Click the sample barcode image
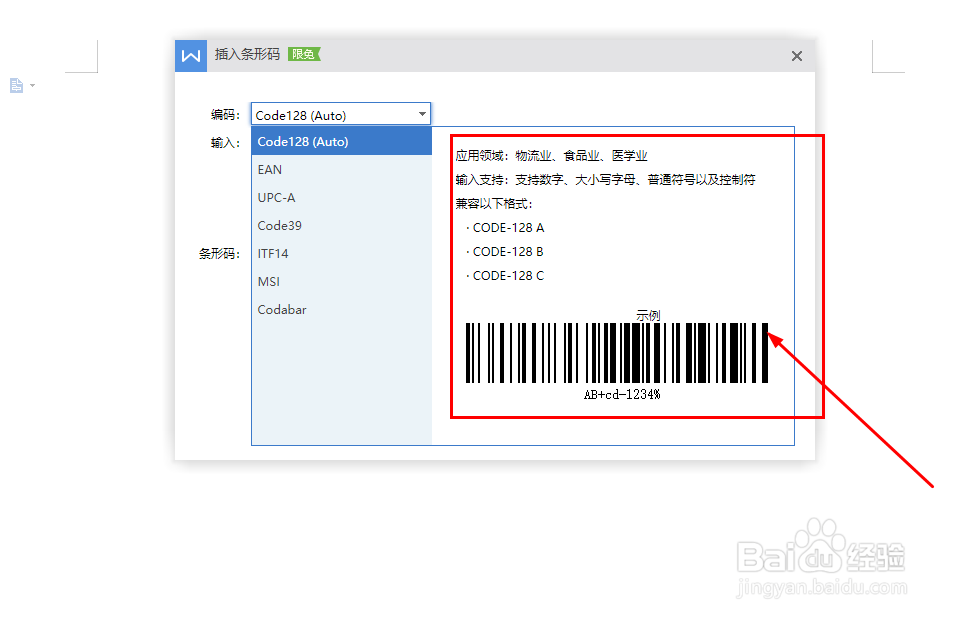 (617, 353)
